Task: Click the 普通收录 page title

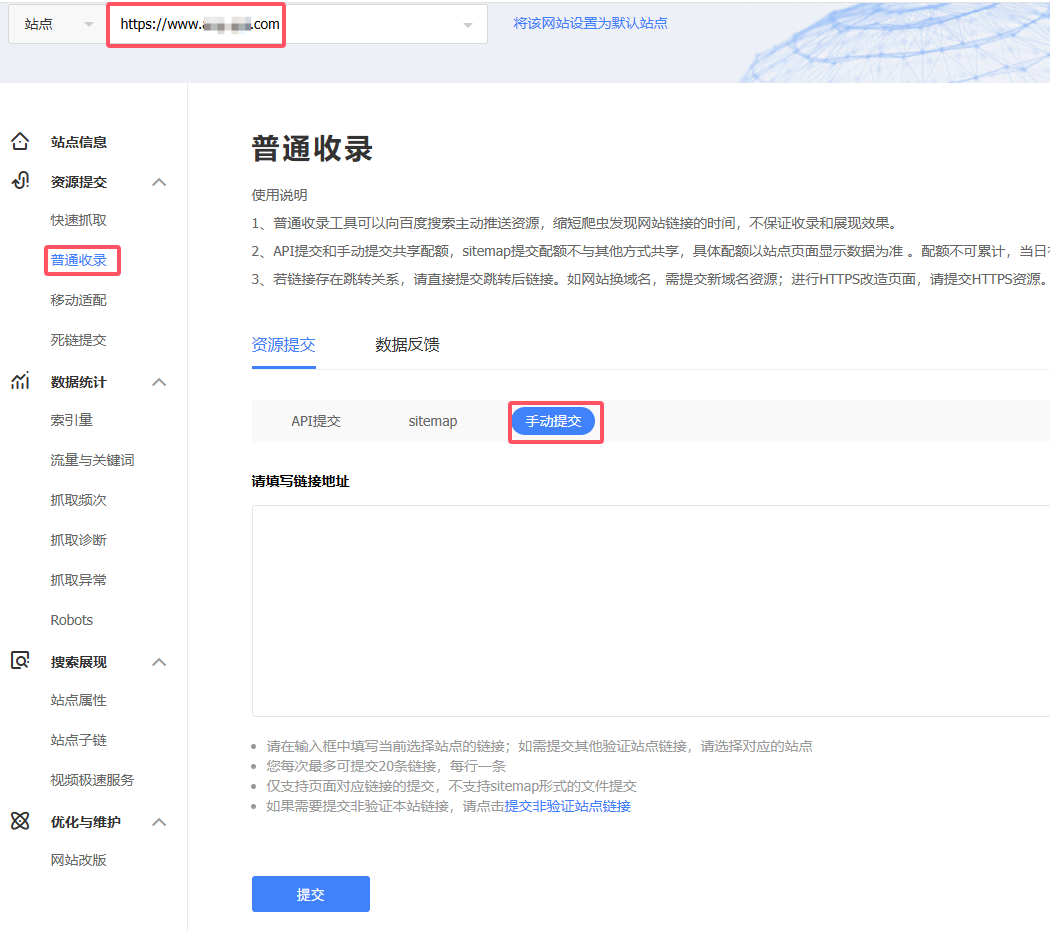Action: 312,149
